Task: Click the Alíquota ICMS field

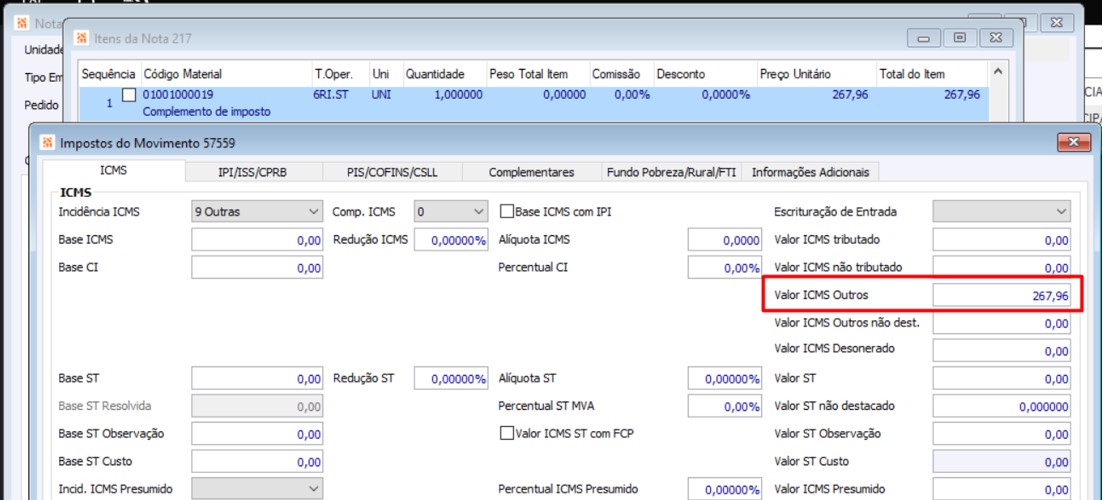Action: (725, 240)
